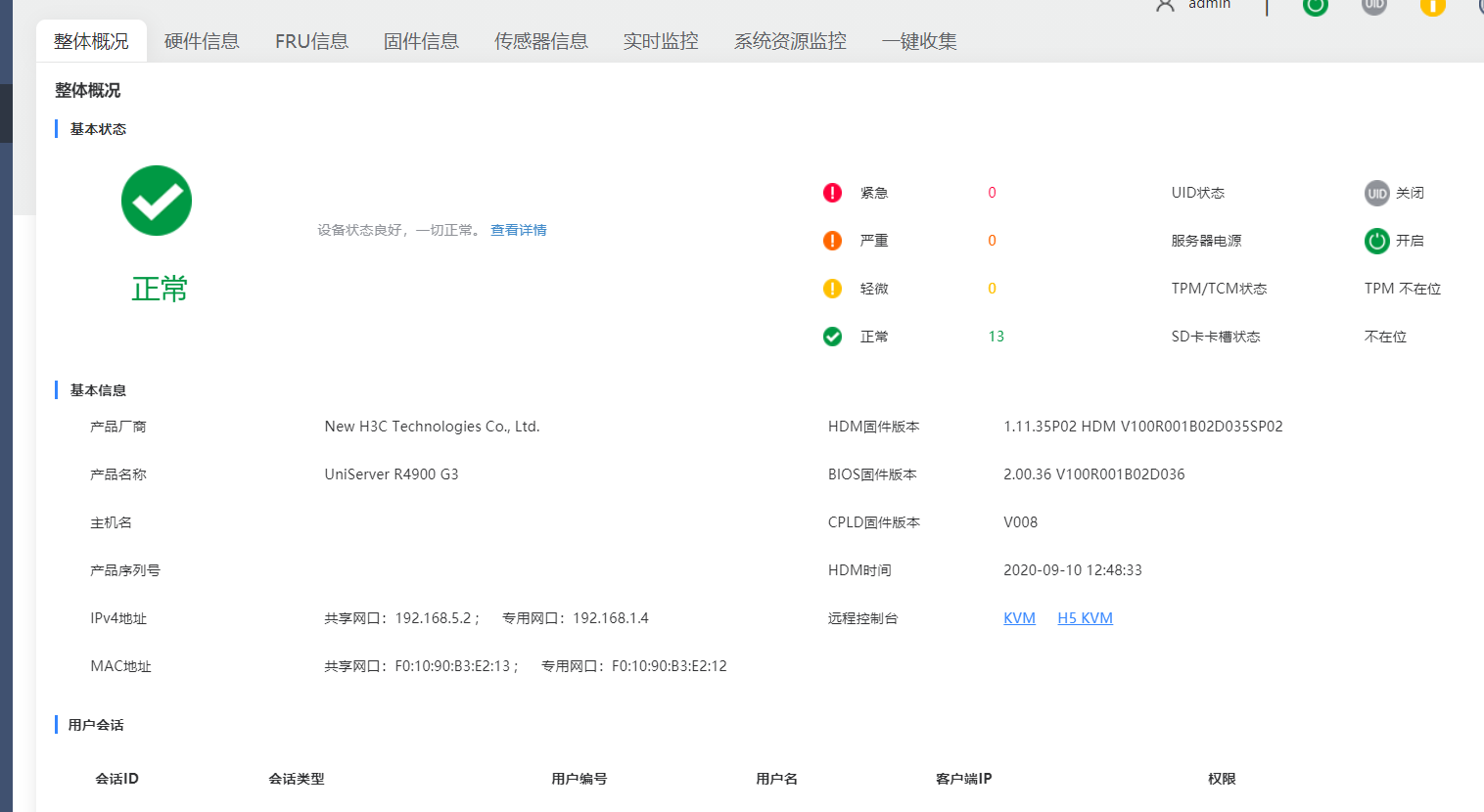Click the 查看详情 link
Screen dimensions: 1484x812
tap(518, 230)
